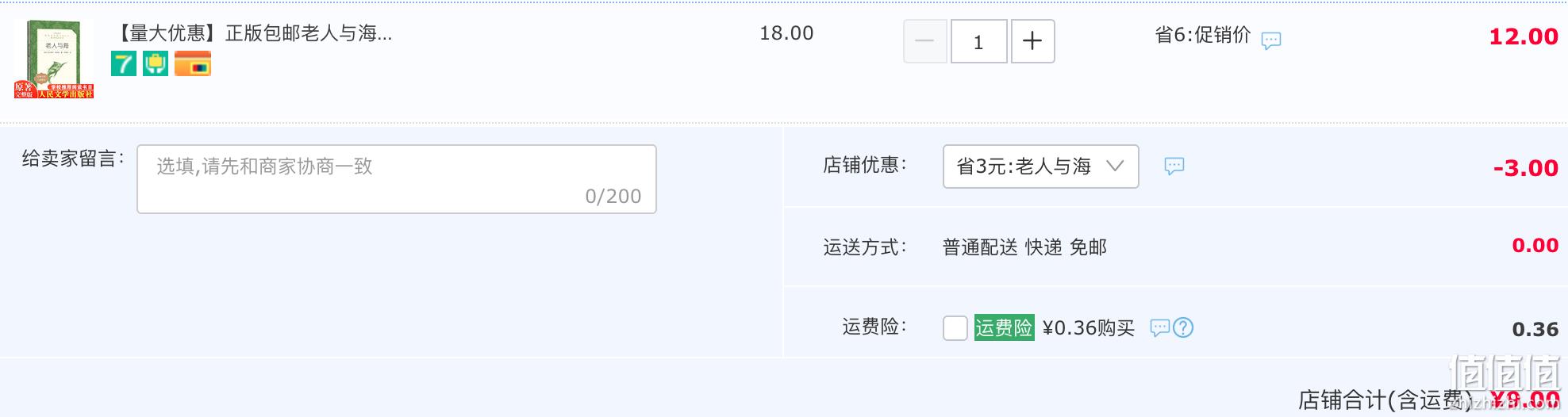Click 普通配送 快递 免邮 shipping method text
The height and width of the screenshot is (417, 1568).
pyautogui.click(x=1024, y=247)
